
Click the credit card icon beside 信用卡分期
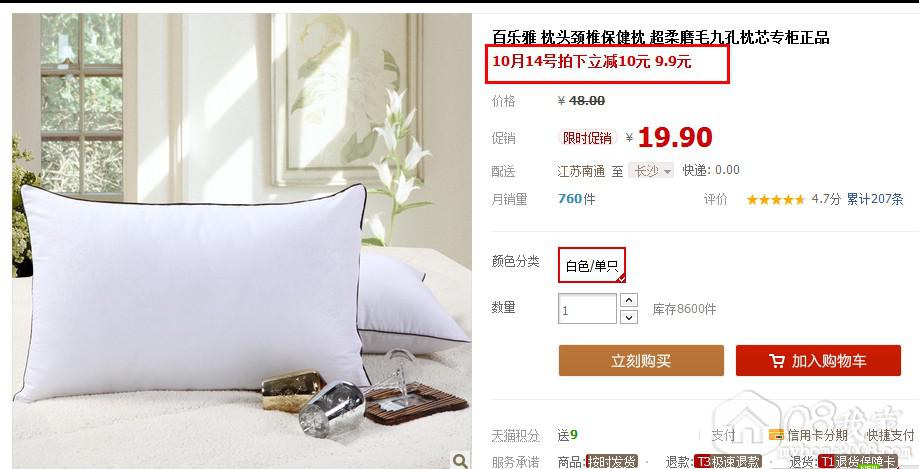(x=775, y=435)
